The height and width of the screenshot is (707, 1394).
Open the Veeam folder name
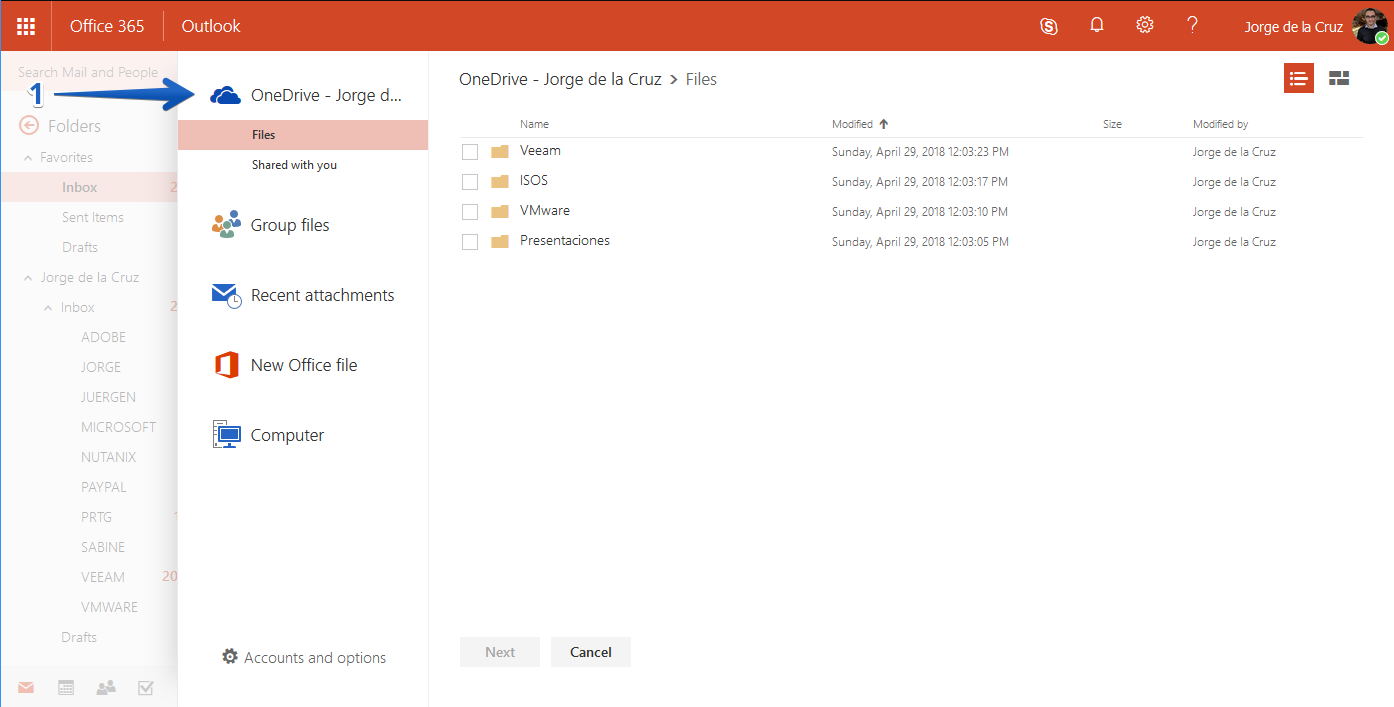pyautogui.click(x=540, y=151)
